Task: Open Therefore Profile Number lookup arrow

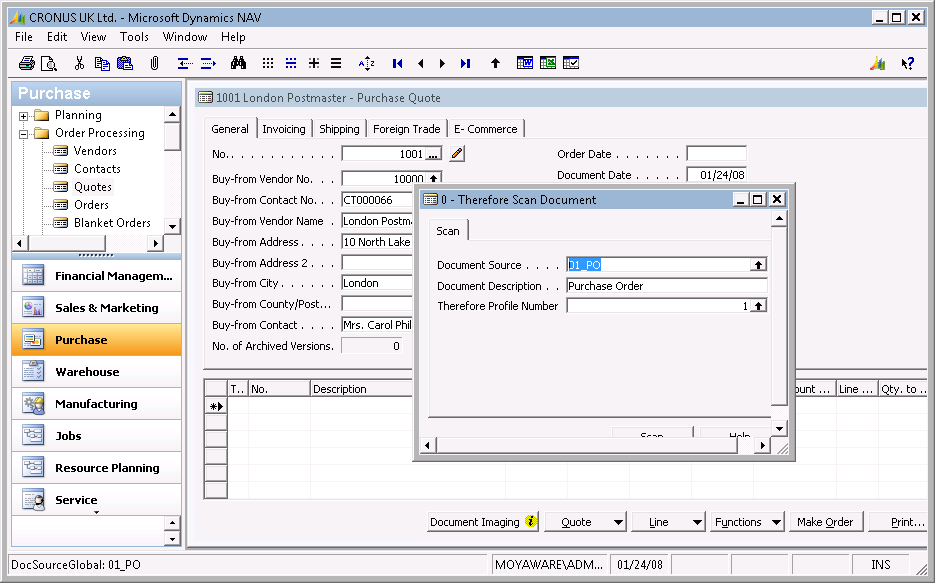Action: point(758,306)
